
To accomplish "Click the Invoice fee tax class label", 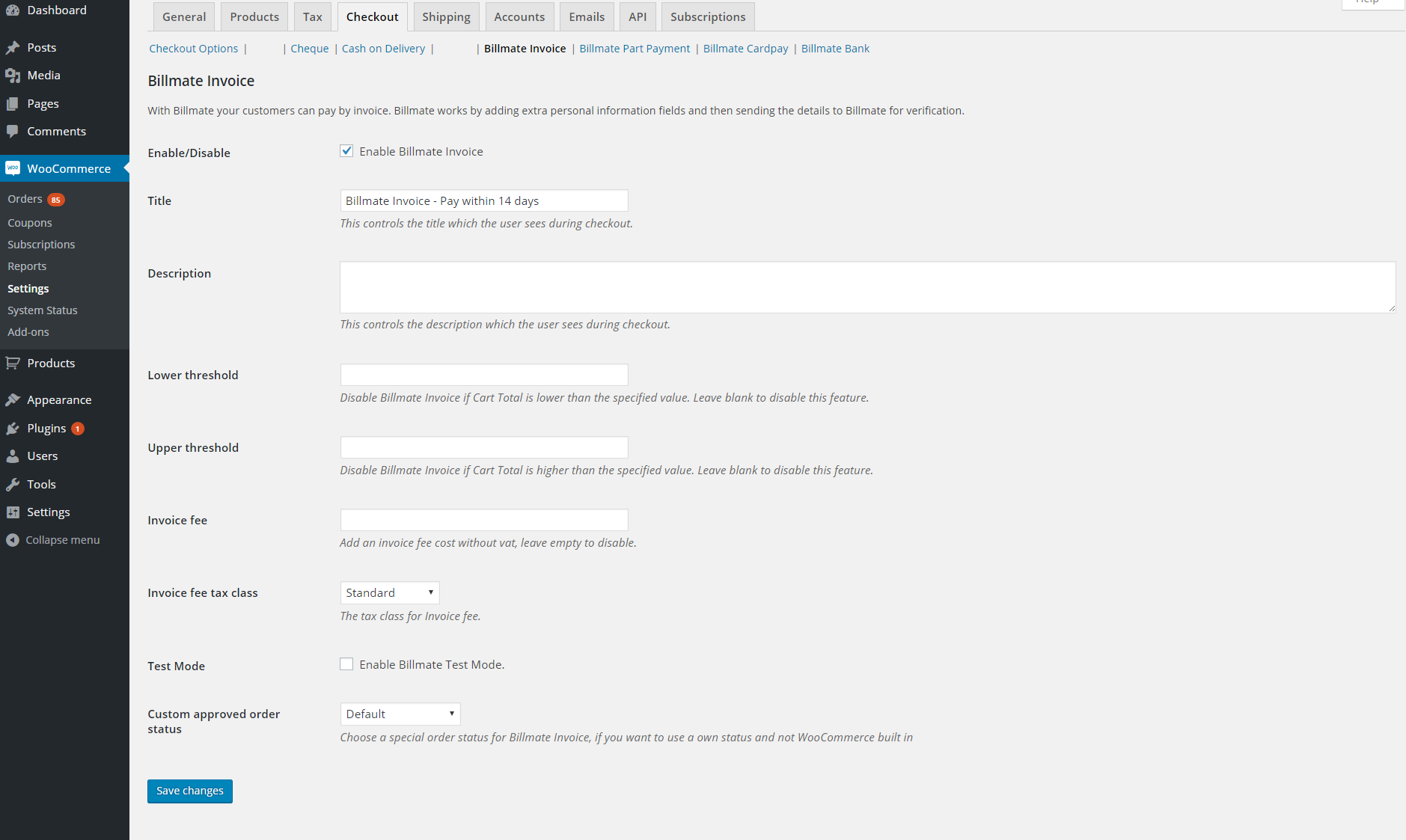I will pos(203,593).
